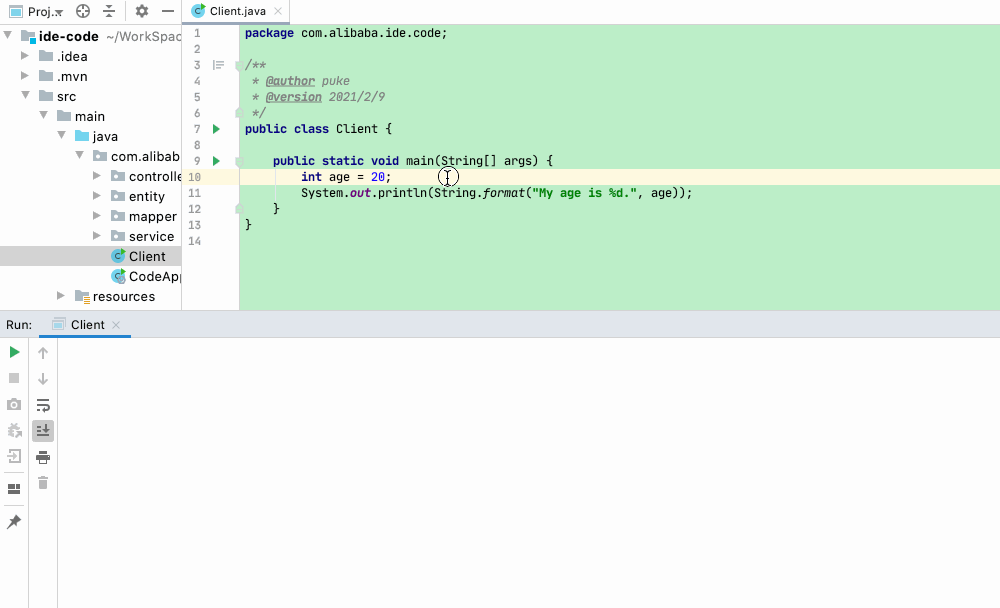
Task: Expand the .mvn folder
Action: (x=25, y=75)
